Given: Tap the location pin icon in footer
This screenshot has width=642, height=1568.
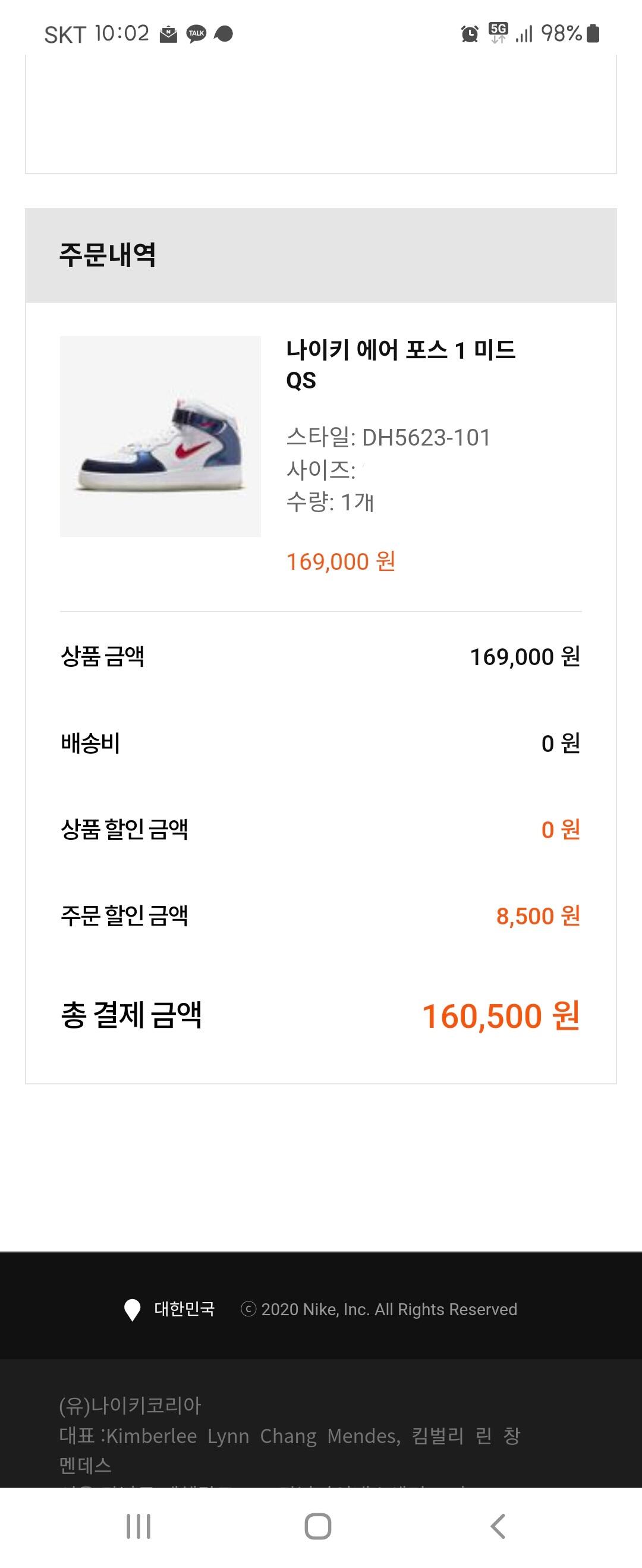Looking at the screenshot, I should tap(132, 1309).
